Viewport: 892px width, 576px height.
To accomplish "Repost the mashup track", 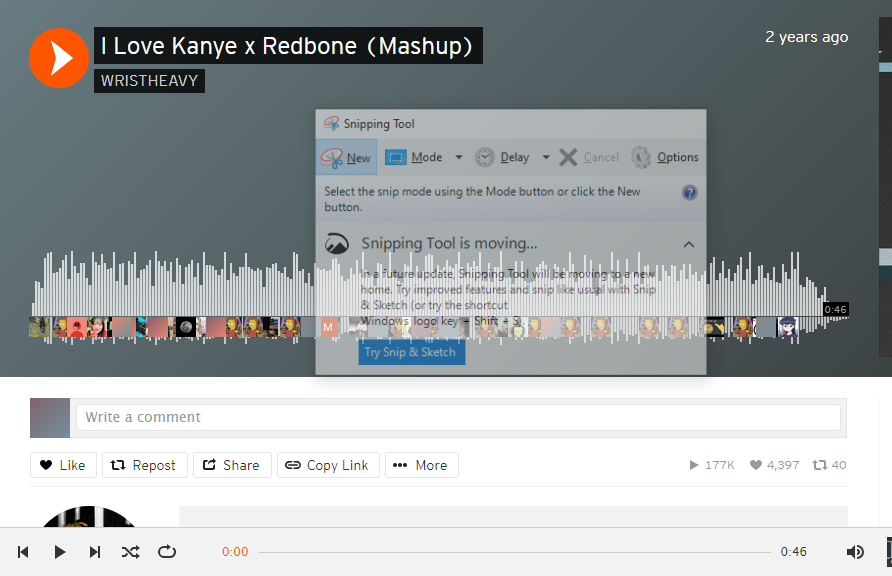I will pos(143,465).
